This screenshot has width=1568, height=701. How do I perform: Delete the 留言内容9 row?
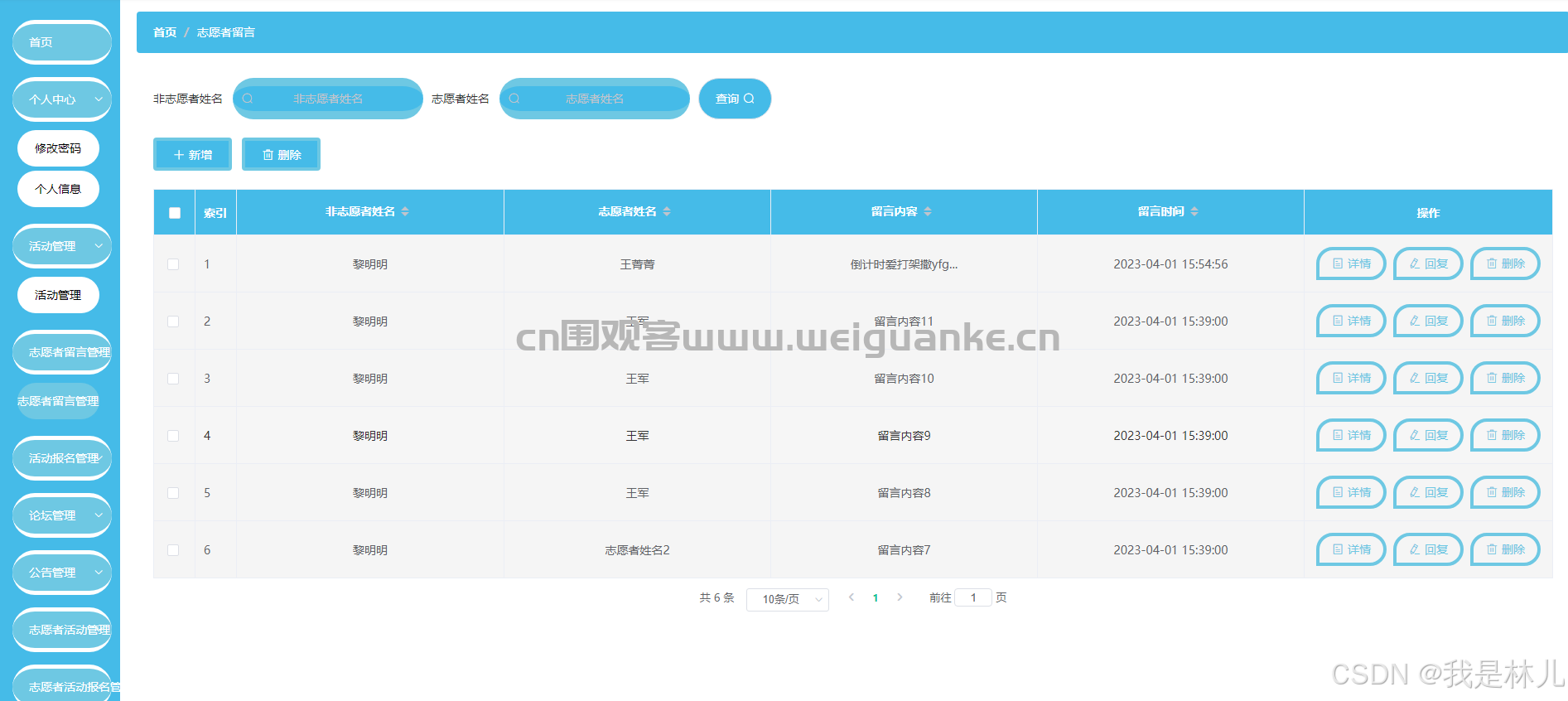click(x=1505, y=435)
